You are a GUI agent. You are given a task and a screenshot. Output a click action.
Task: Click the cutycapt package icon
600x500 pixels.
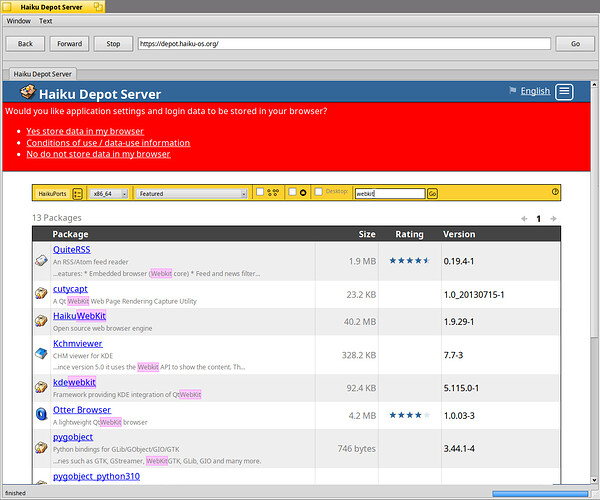click(41, 293)
